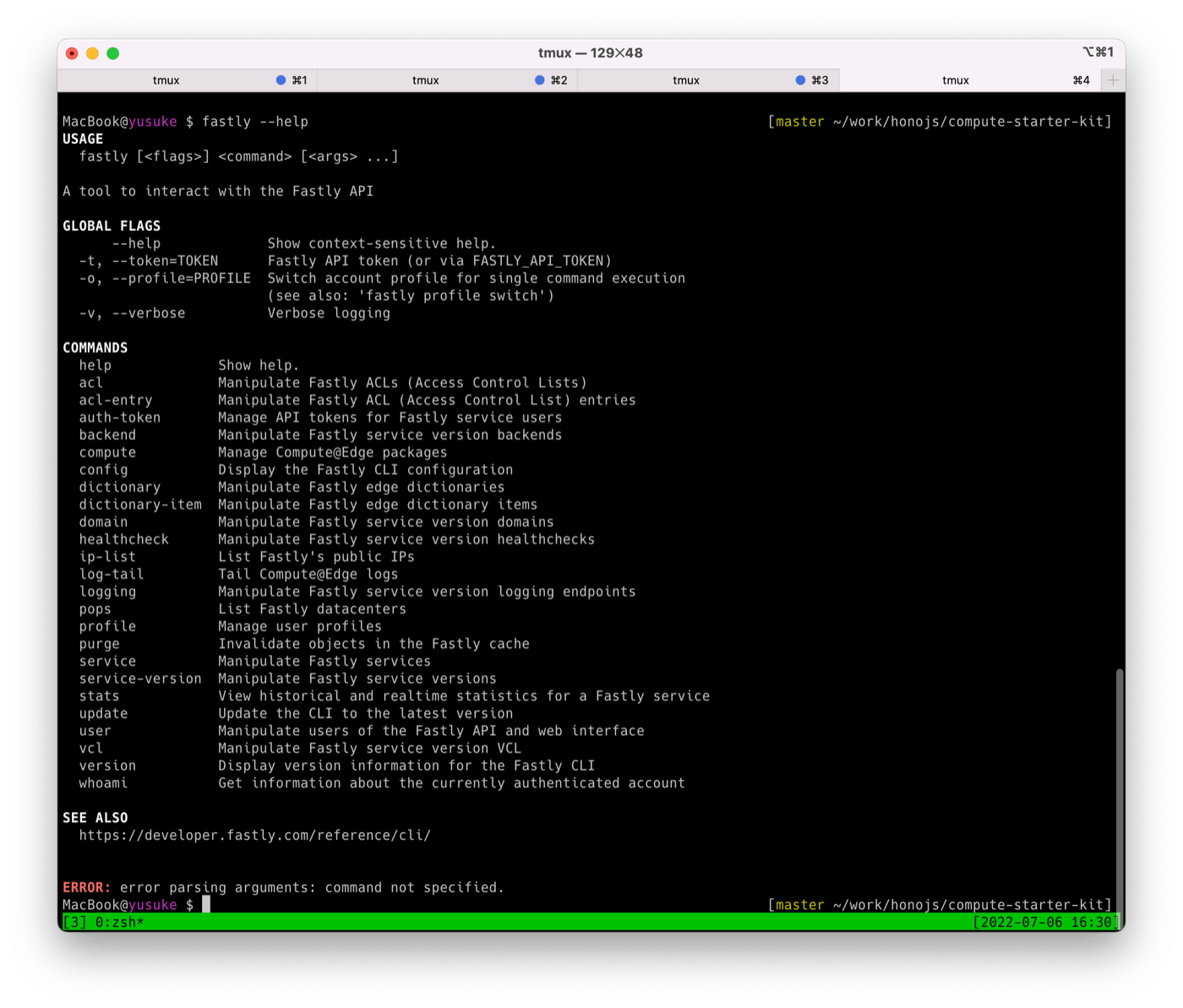Click the 'domain' command name
The height and width of the screenshot is (1008, 1183).
coord(103,522)
